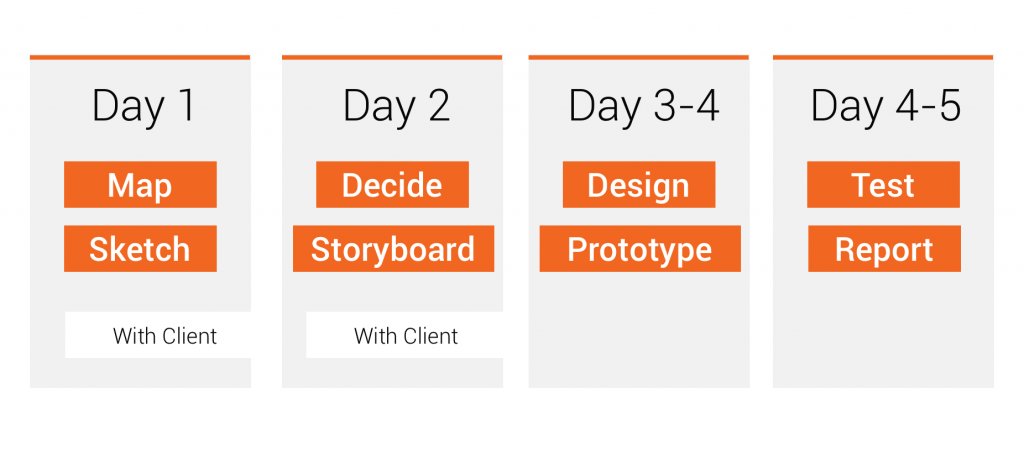
Task: Click the Test button under Day 4-5
Action: pos(884,185)
